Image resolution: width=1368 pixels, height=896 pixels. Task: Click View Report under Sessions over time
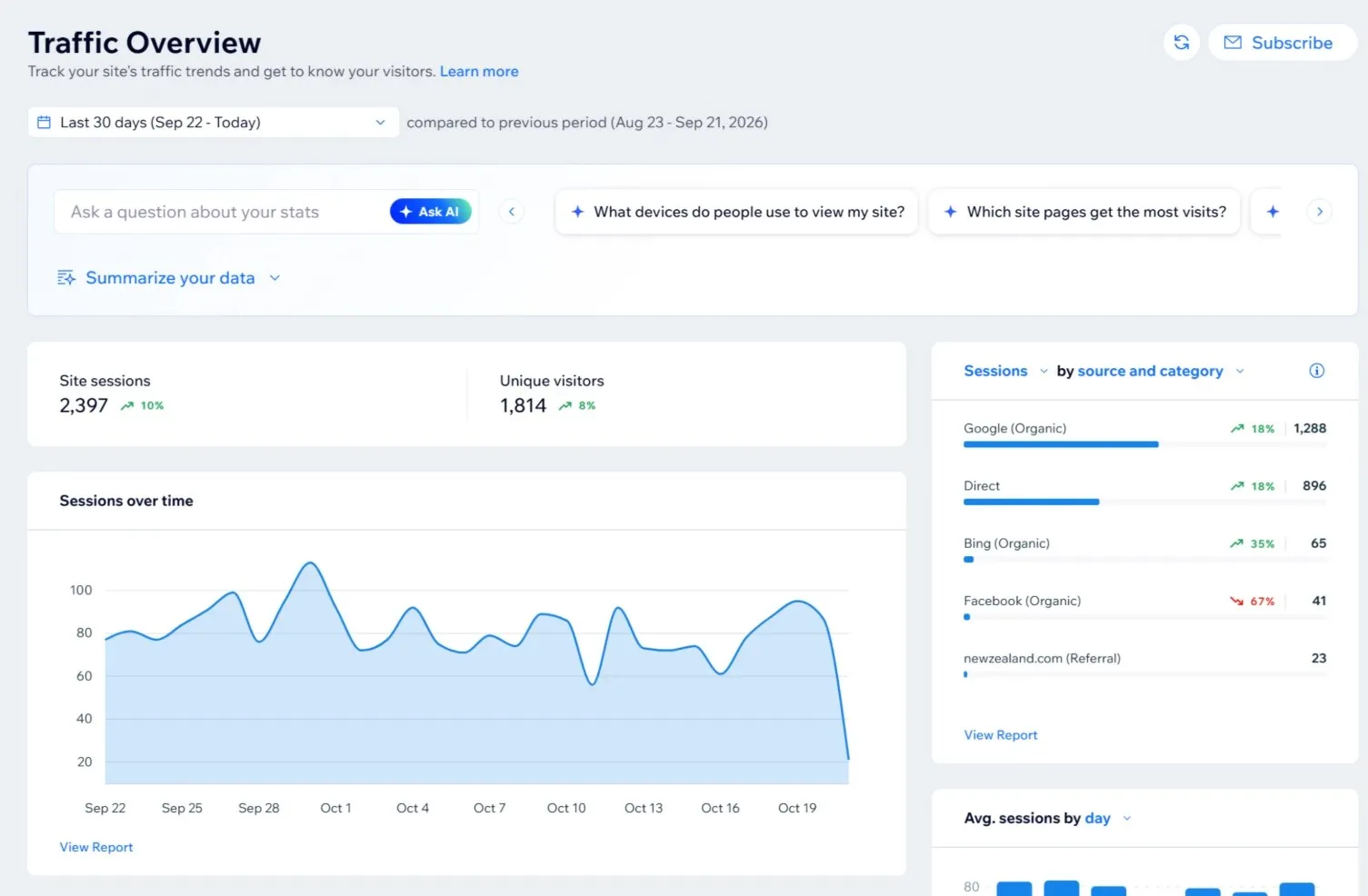tap(96, 847)
